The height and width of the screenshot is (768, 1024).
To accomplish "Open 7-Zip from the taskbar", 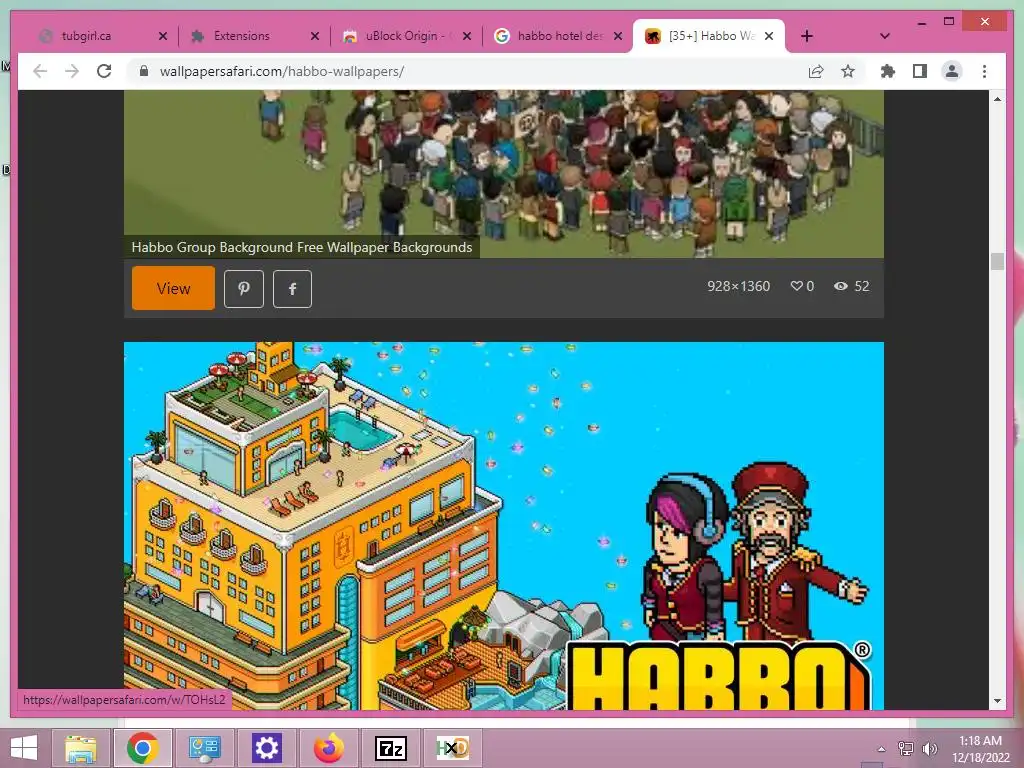I will click(391, 748).
